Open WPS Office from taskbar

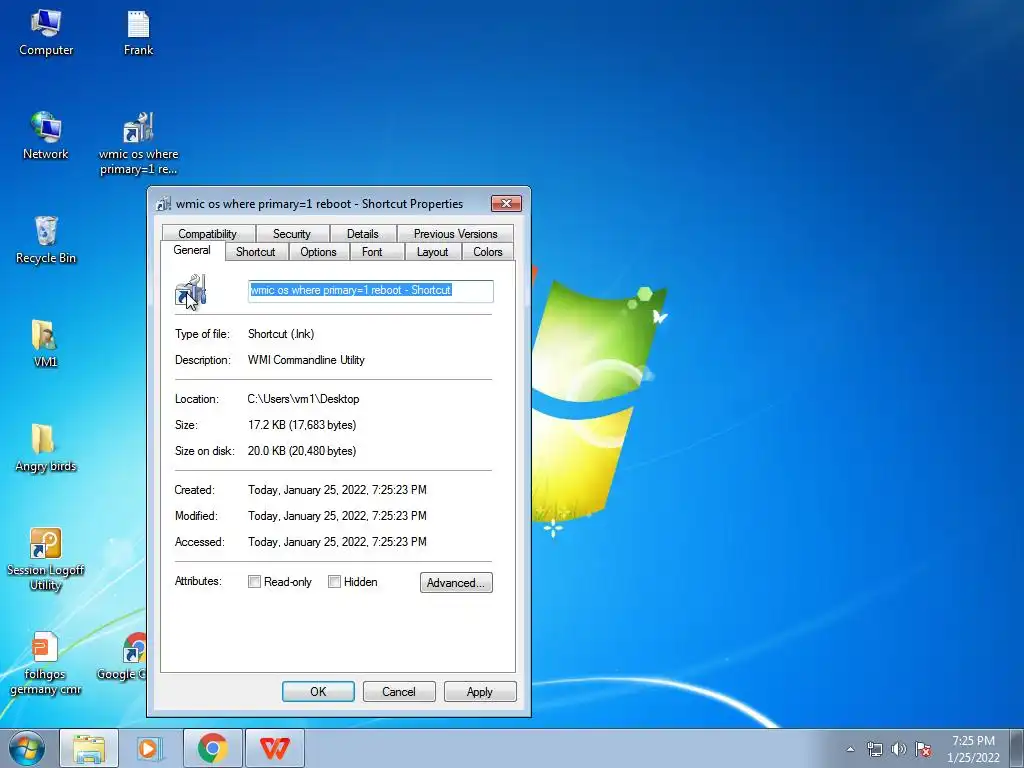(x=274, y=748)
